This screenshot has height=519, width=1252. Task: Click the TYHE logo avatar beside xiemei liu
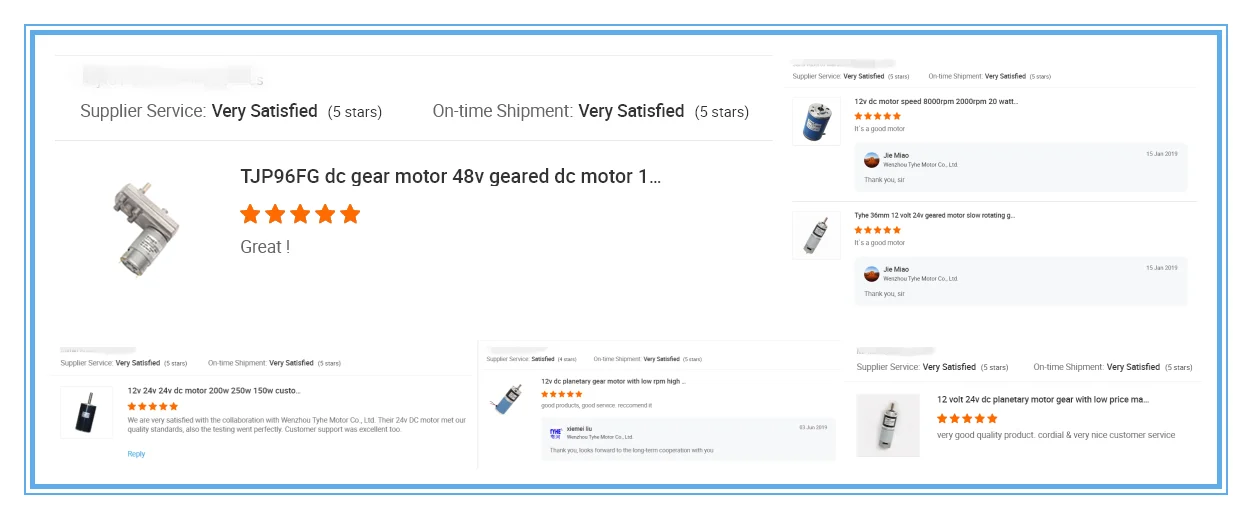(x=556, y=433)
